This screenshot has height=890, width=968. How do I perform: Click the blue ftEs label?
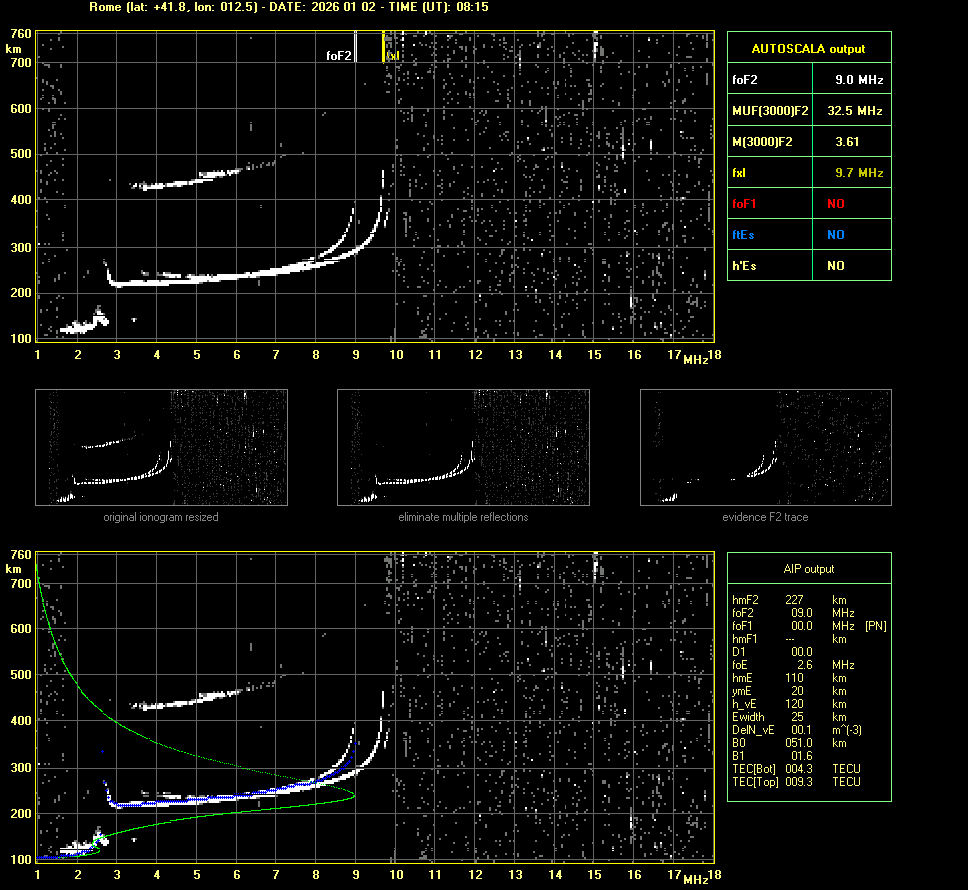743,235
